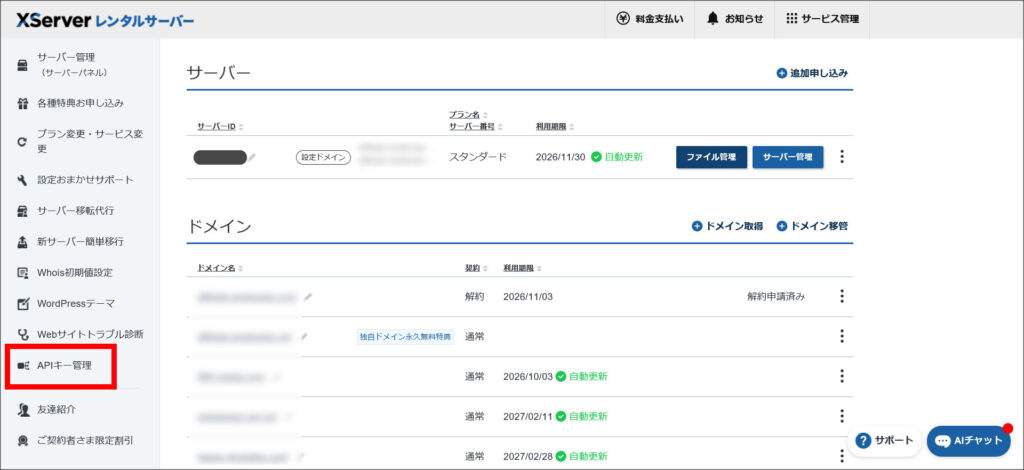Click the gift icon beside 各種特典お申し込み
The image size is (1024, 470).
[23, 103]
